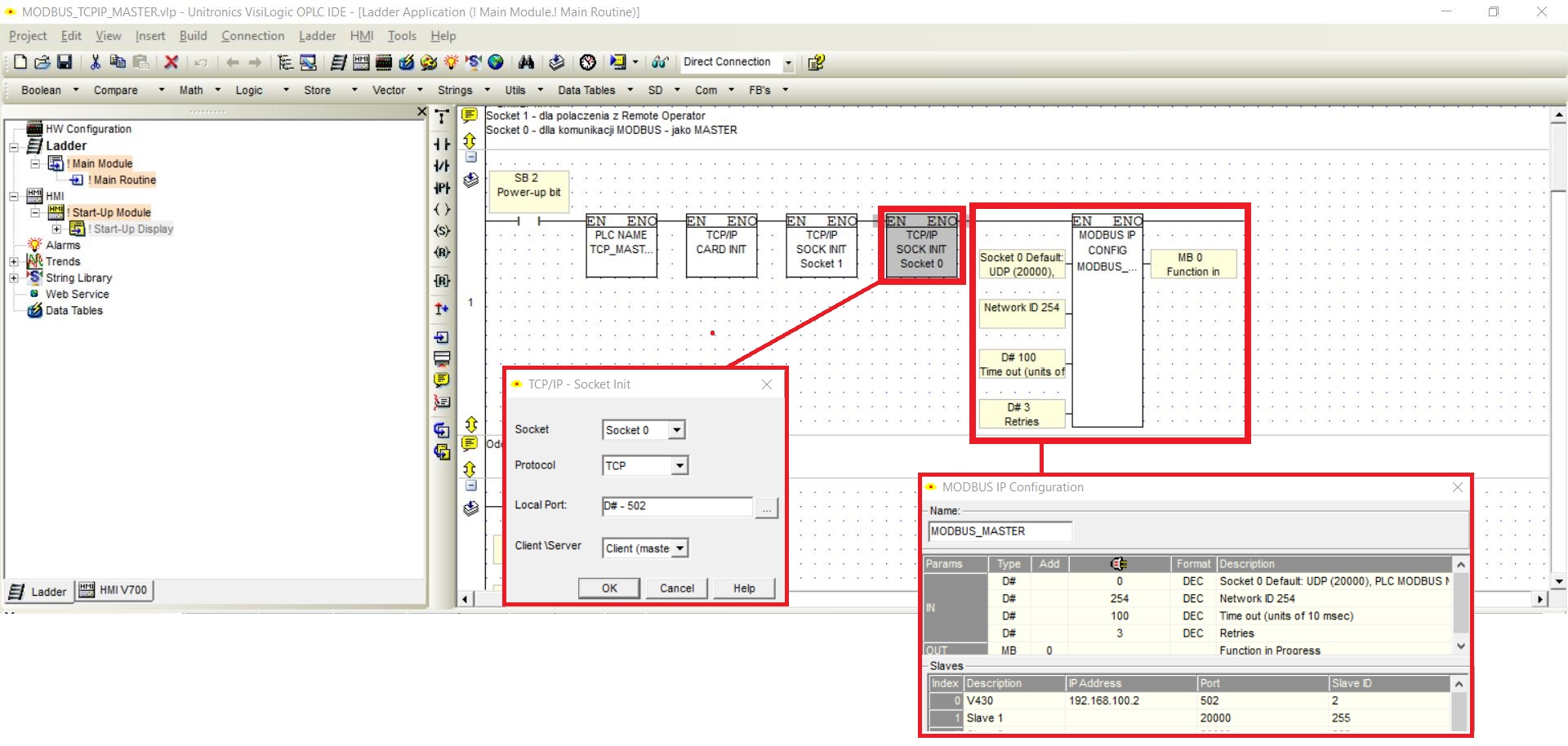Select the positive transition contact tool
Viewport: 1568px width, 746px height.
[442, 188]
